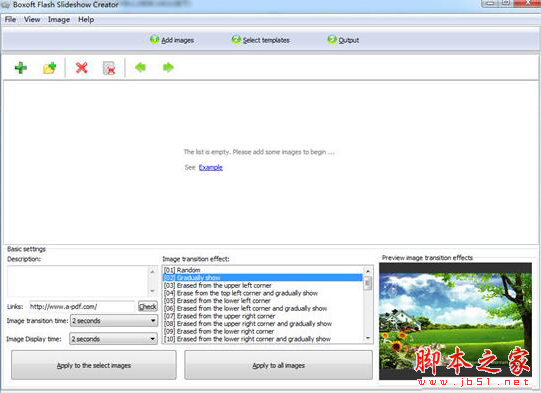This screenshot has height=393, width=541.
Task: Click the Check button next to Links
Action: [x=148, y=306]
